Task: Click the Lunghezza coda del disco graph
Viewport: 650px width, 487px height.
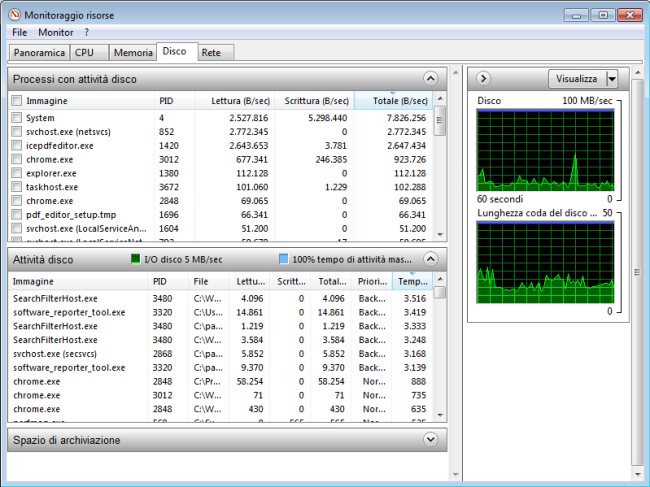Action: click(545, 262)
